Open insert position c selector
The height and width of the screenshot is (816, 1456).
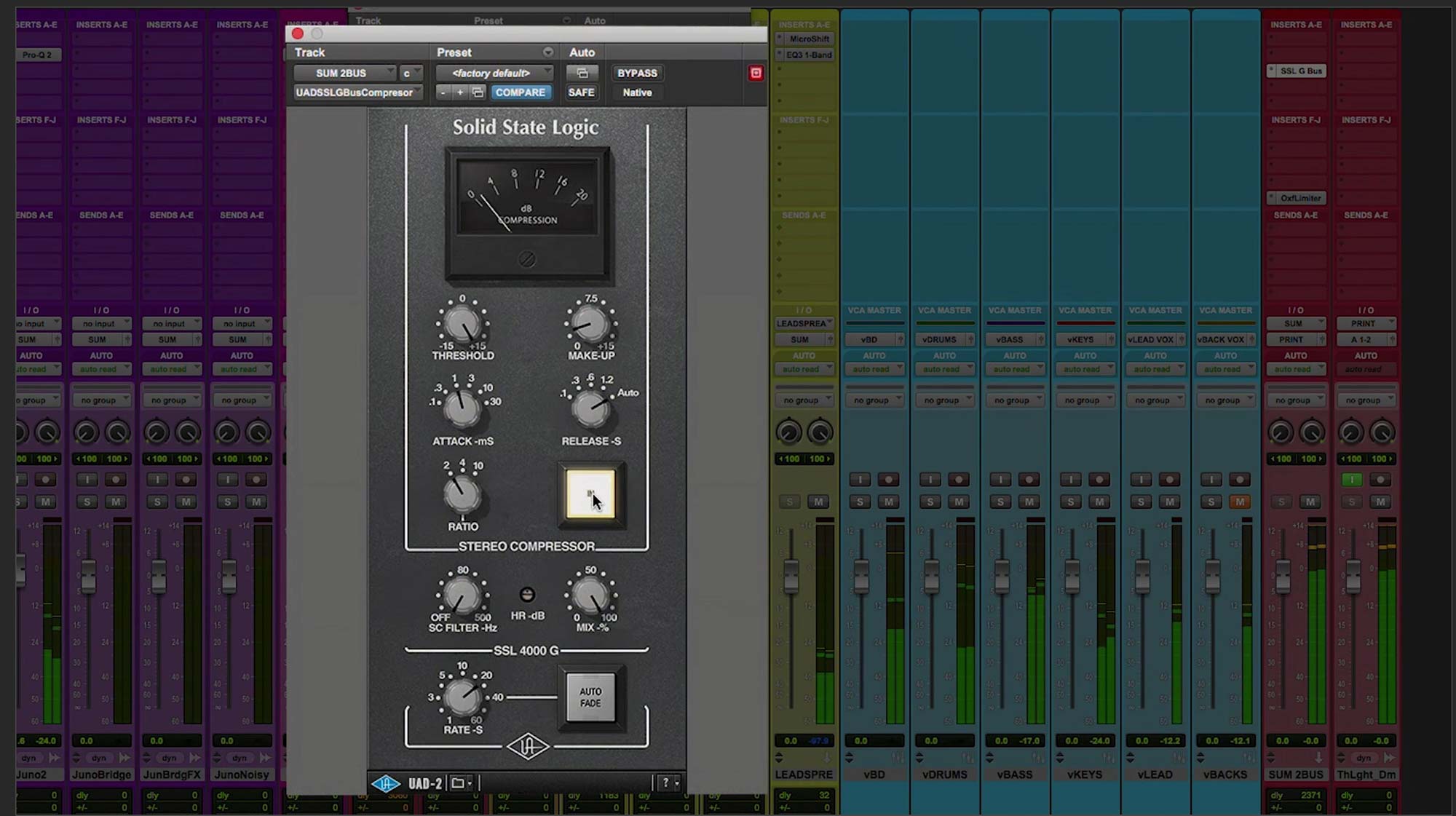(411, 73)
